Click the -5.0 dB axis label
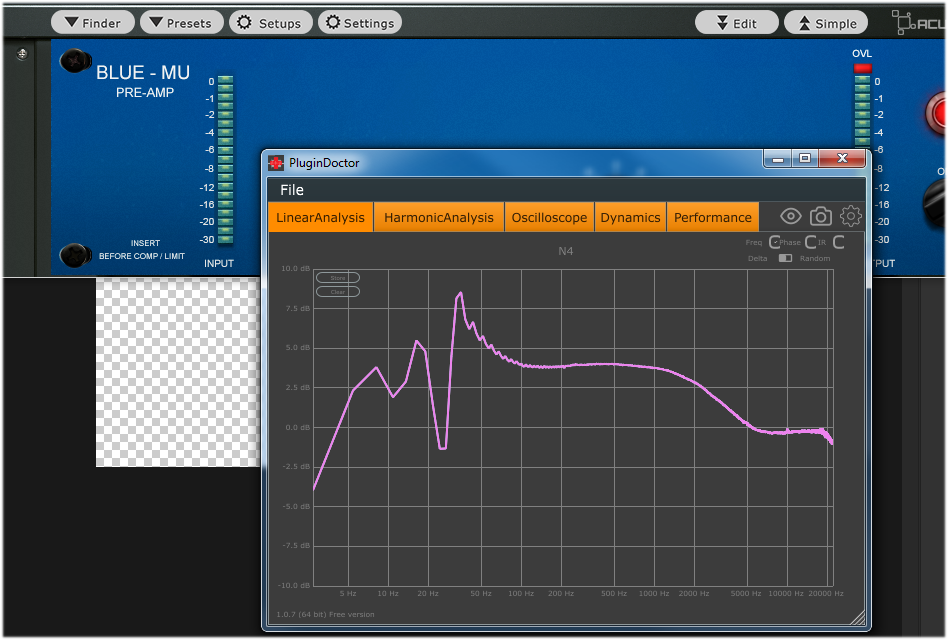The height and width of the screenshot is (640, 948). (x=296, y=506)
